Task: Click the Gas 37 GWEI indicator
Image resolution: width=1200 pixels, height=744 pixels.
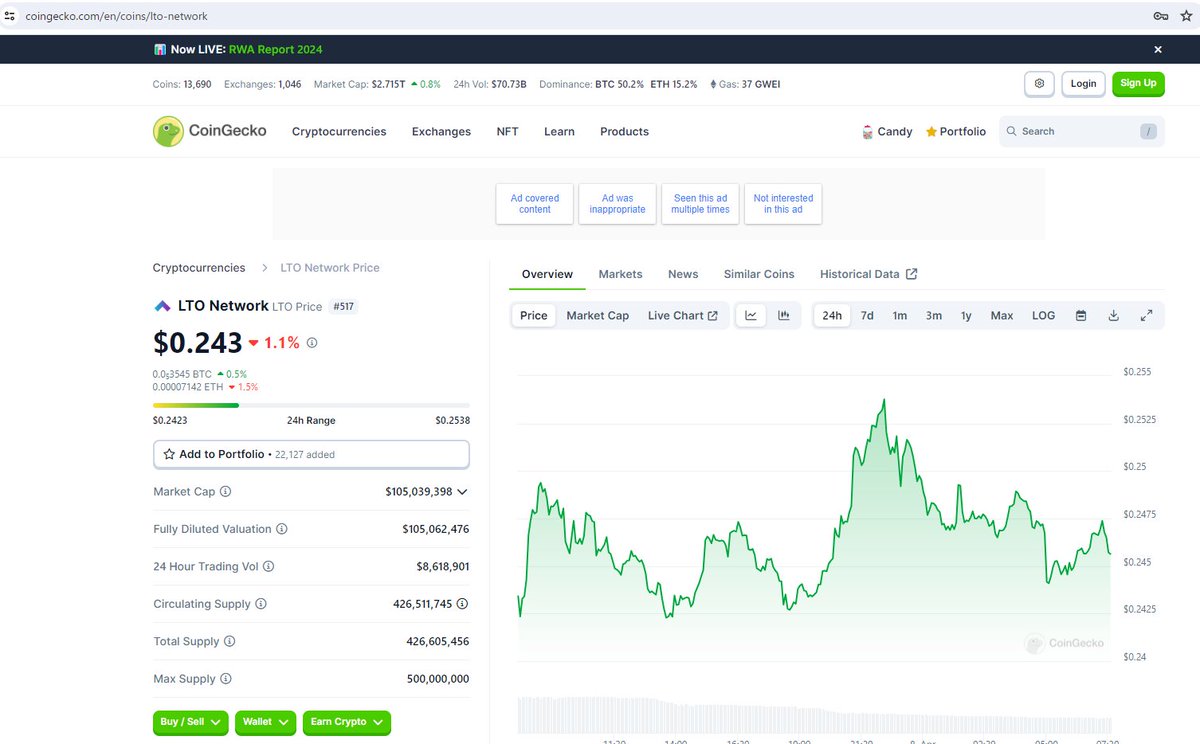Action: [745, 84]
